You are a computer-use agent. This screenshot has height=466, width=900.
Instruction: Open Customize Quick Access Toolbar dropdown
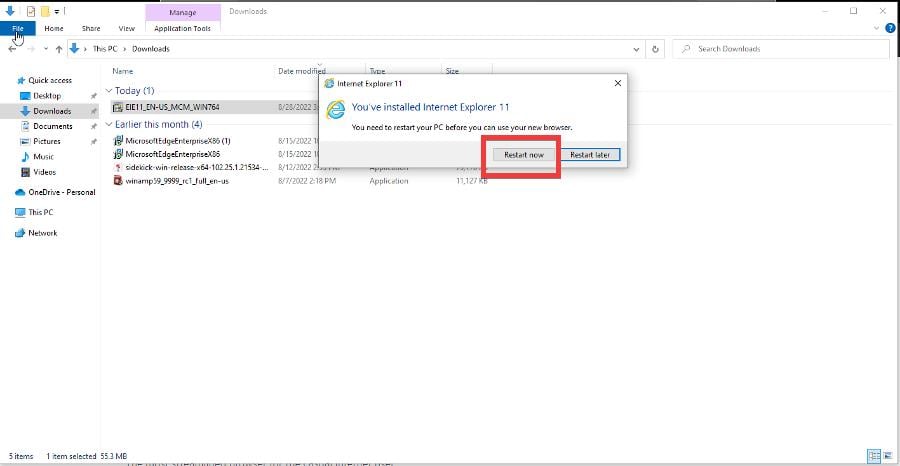(x=57, y=11)
